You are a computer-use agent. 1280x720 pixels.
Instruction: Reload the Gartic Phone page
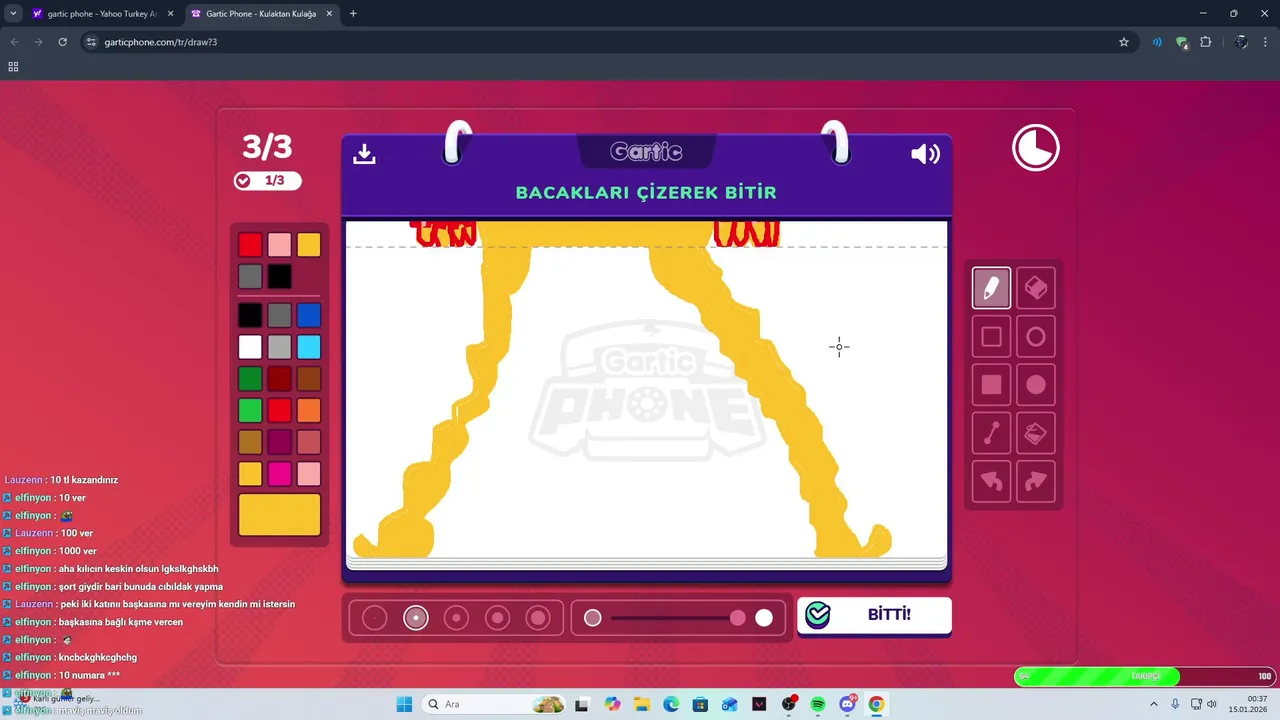(62, 42)
